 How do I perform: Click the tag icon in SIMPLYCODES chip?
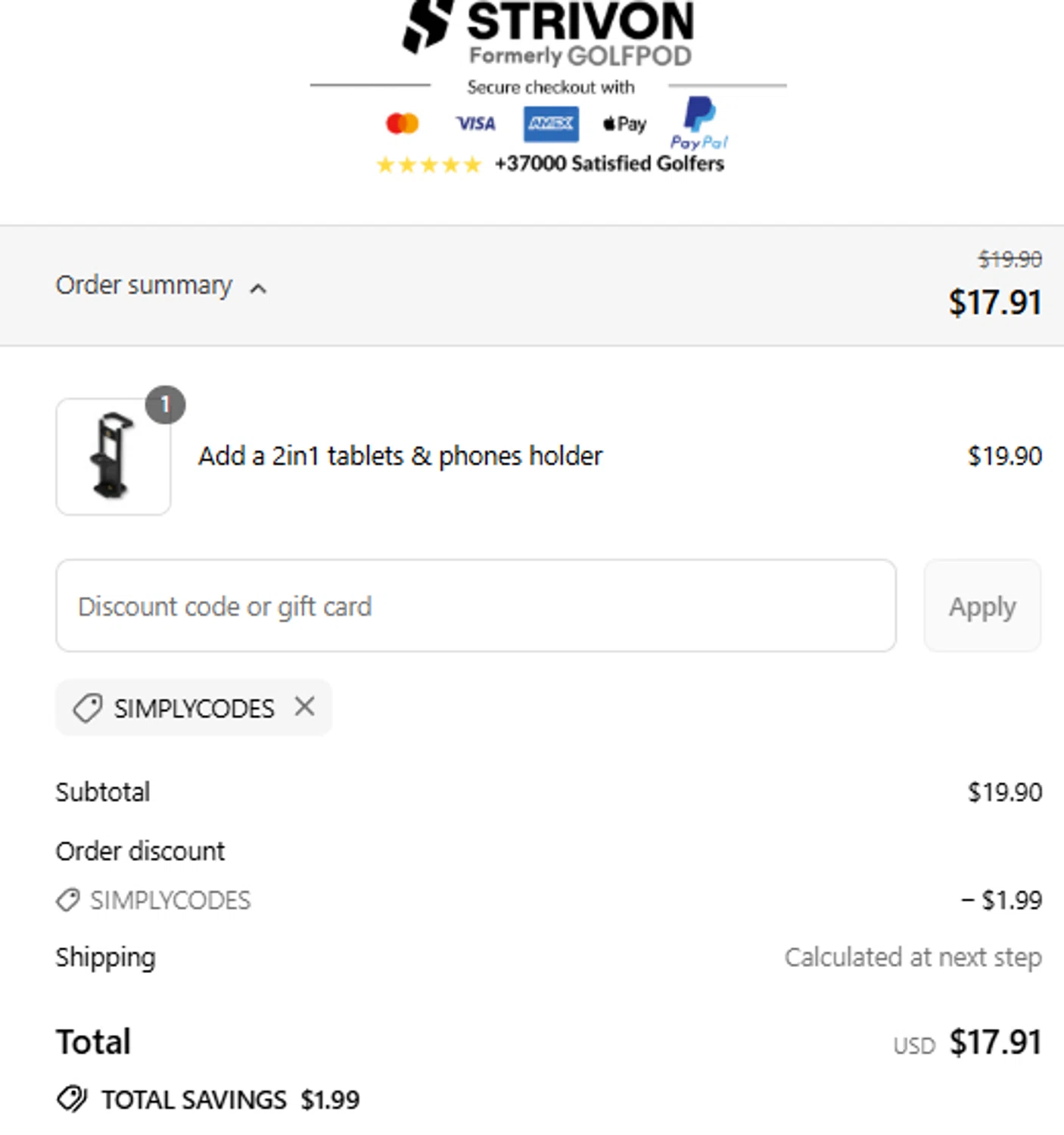87,708
